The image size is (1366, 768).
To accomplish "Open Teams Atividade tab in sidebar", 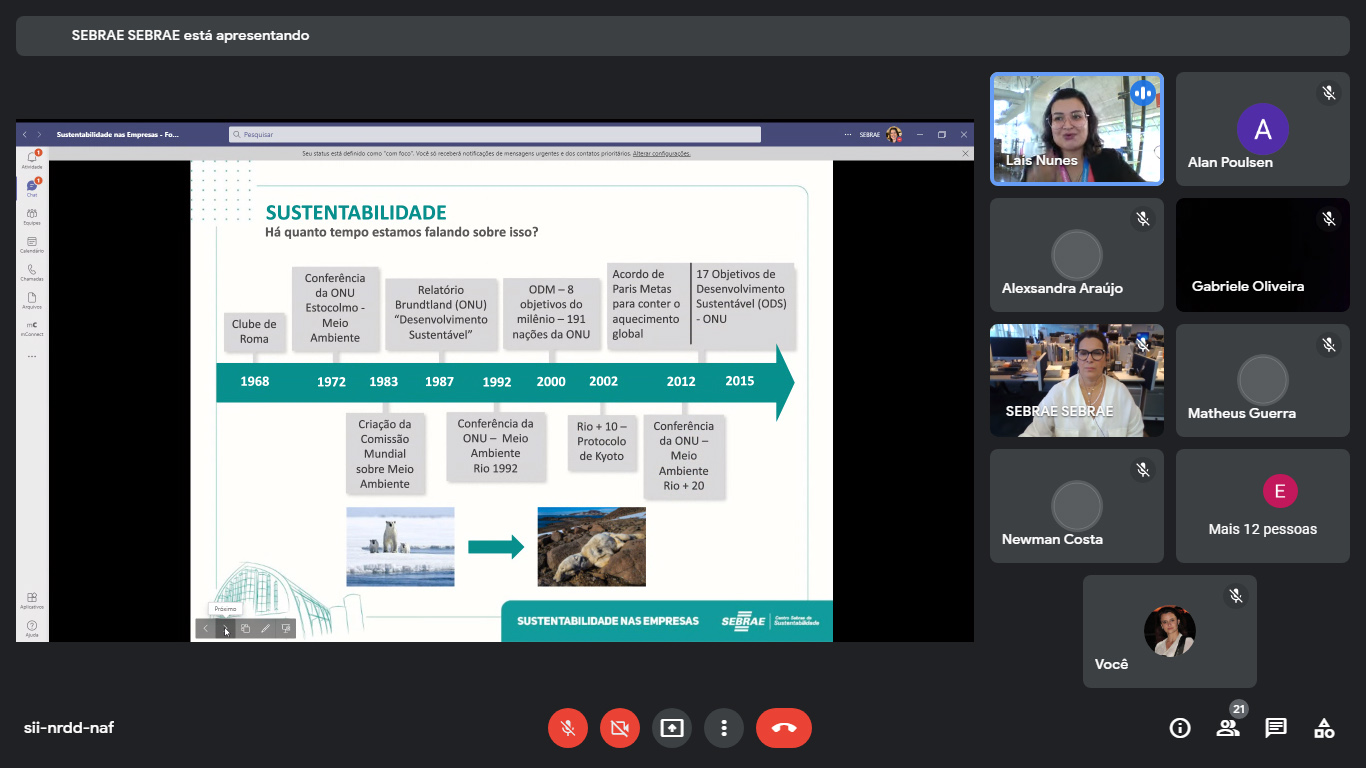I will tap(32, 160).
